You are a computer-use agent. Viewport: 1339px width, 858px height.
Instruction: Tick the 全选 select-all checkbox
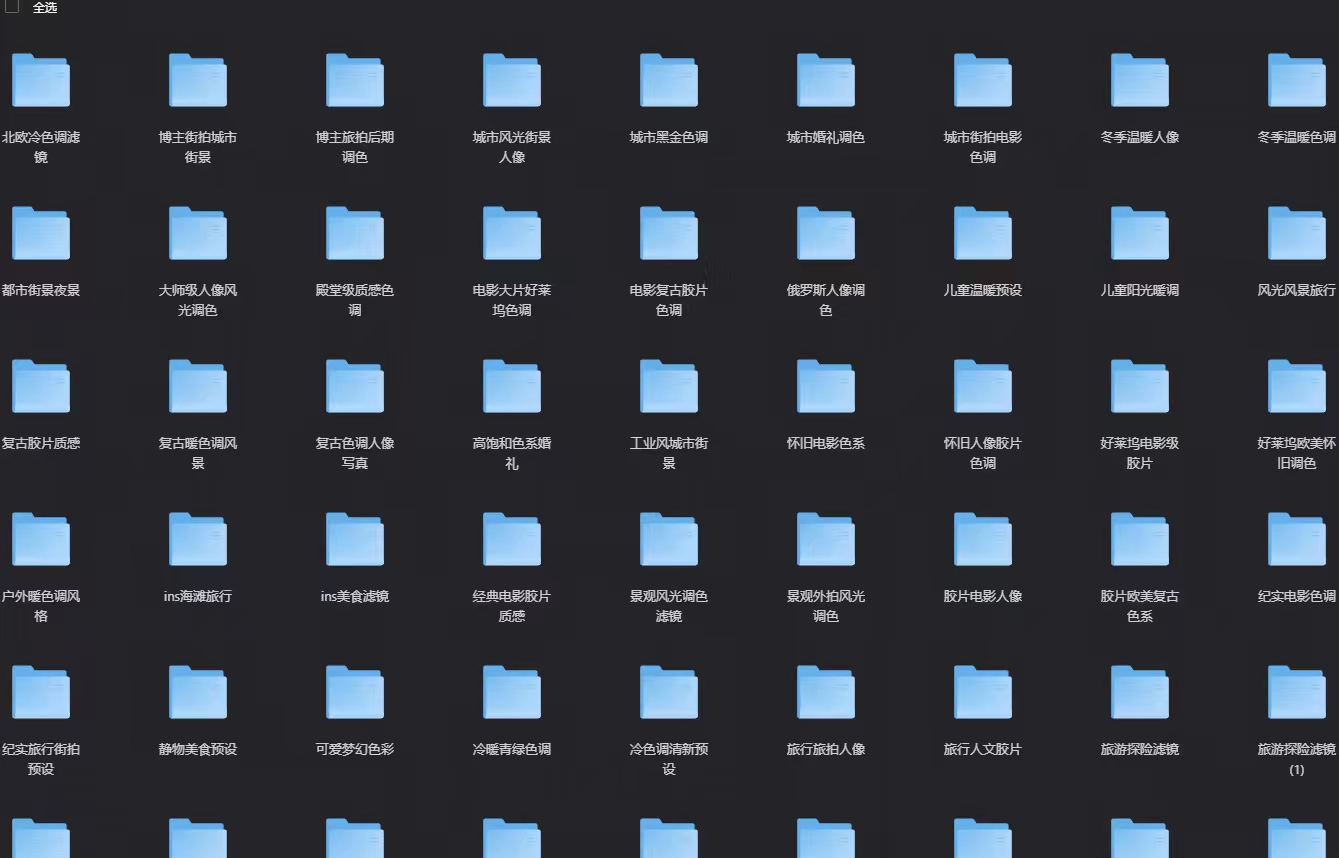(12, 6)
